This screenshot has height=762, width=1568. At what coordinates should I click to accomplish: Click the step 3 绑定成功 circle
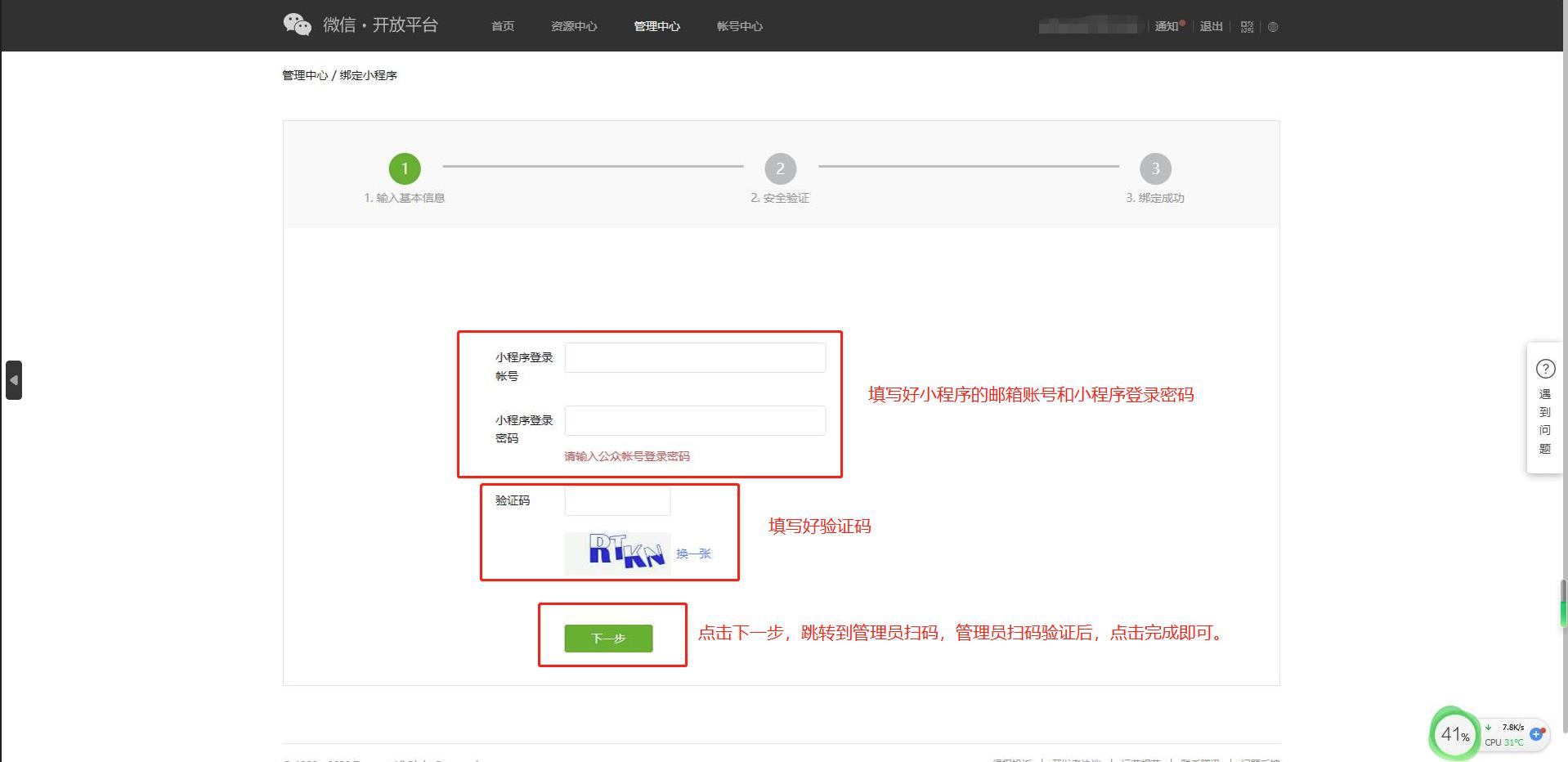coord(1154,169)
